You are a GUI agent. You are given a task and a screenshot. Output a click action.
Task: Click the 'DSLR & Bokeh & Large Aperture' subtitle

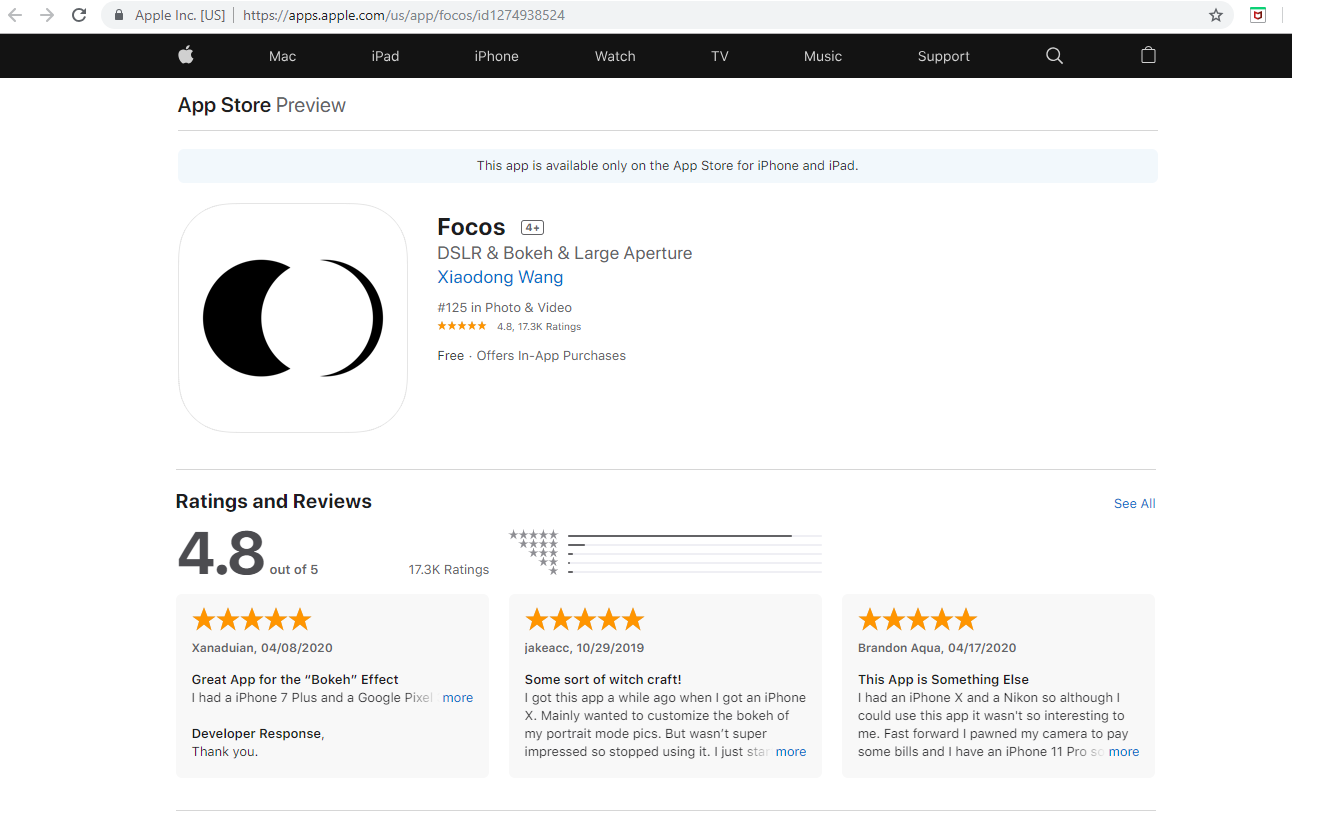pos(565,253)
